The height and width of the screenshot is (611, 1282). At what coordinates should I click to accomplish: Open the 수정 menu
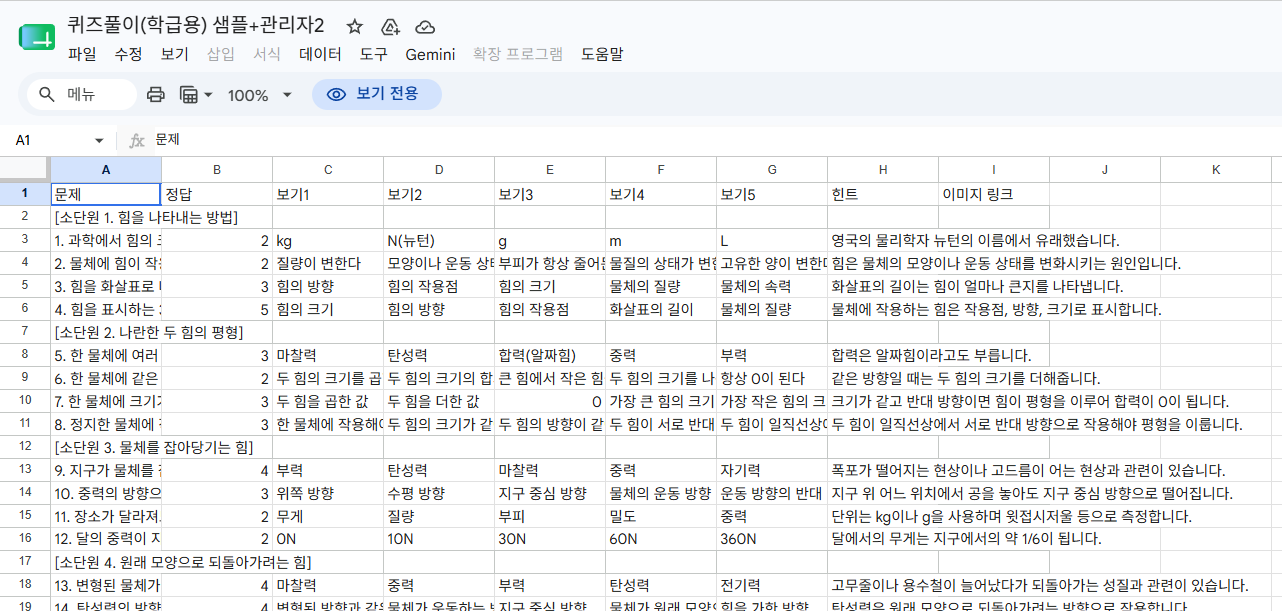128,54
